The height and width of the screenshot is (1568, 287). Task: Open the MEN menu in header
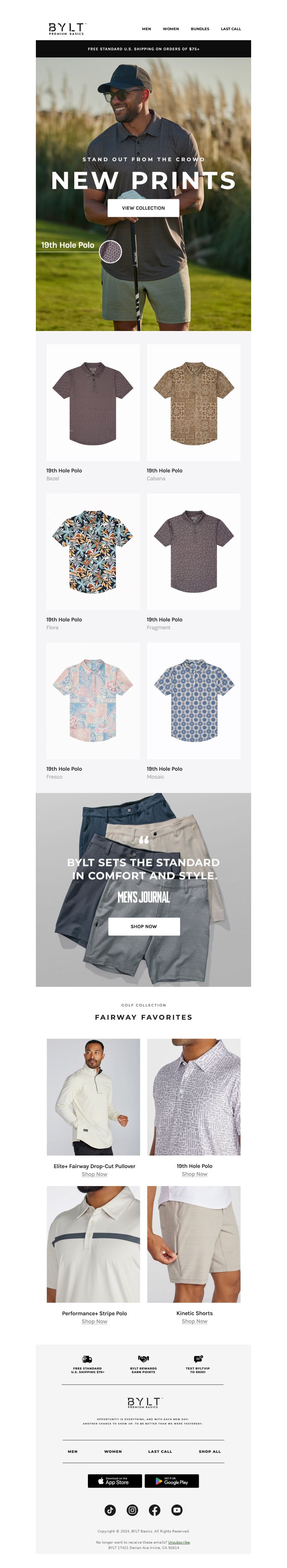click(x=146, y=29)
